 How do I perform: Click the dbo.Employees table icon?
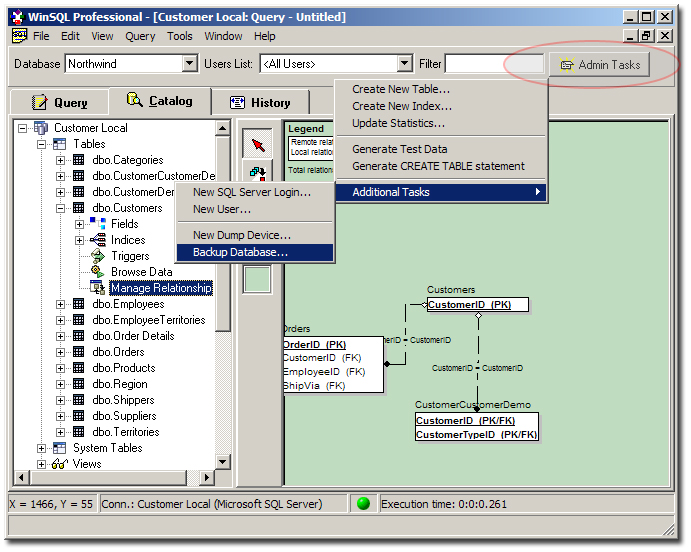[x=78, y=304]
